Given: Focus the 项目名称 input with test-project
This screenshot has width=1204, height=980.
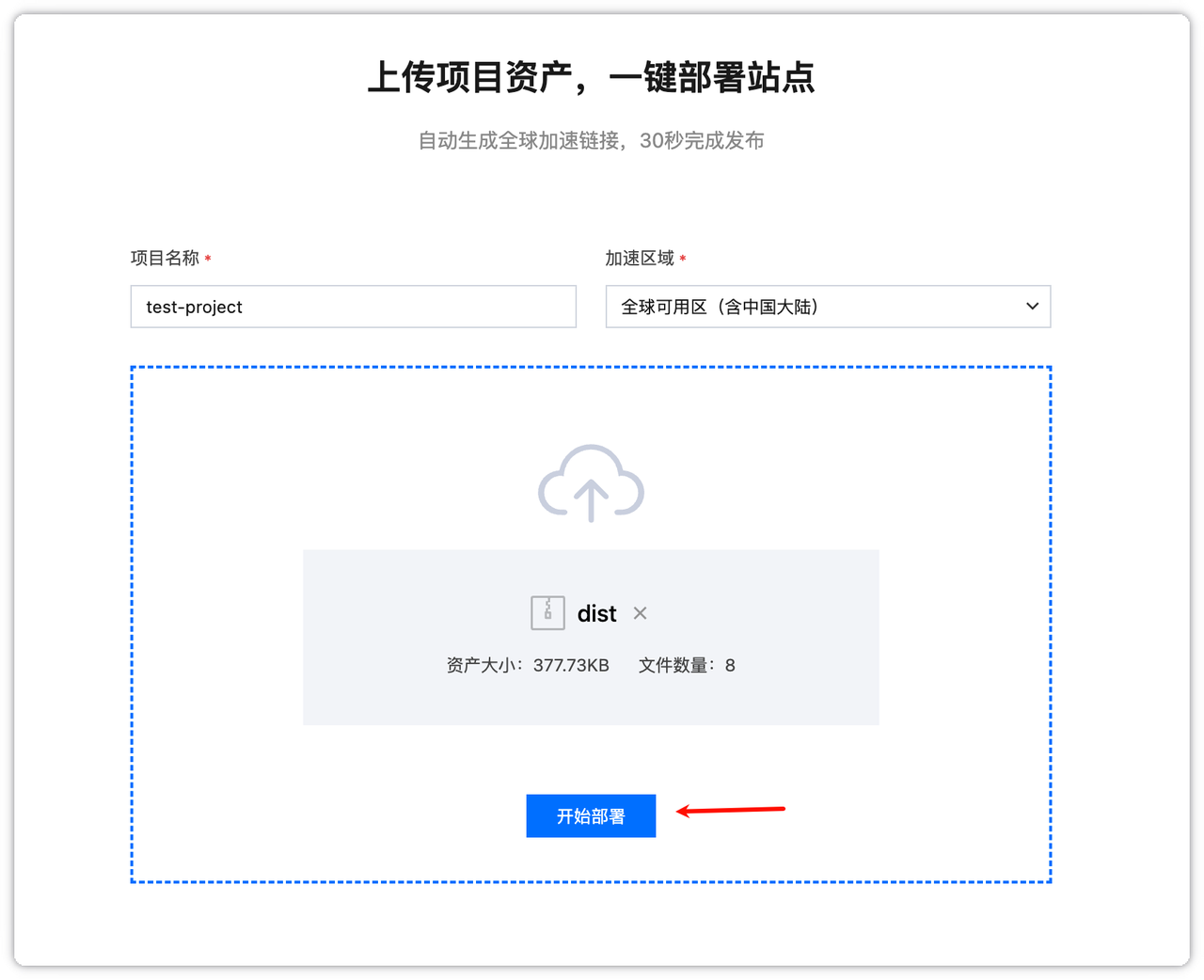Looking at the screenshot, I should [353, 307].
